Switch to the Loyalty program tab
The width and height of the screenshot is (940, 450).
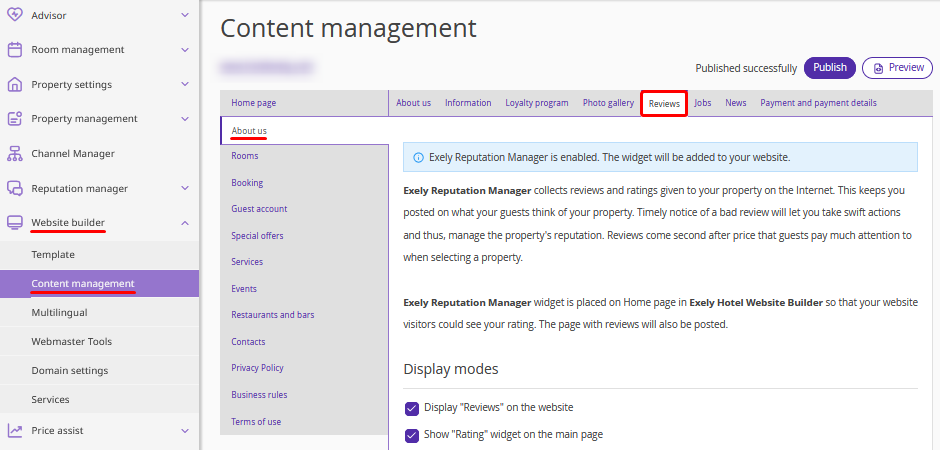pyautogui.click(x=537, y=103)
